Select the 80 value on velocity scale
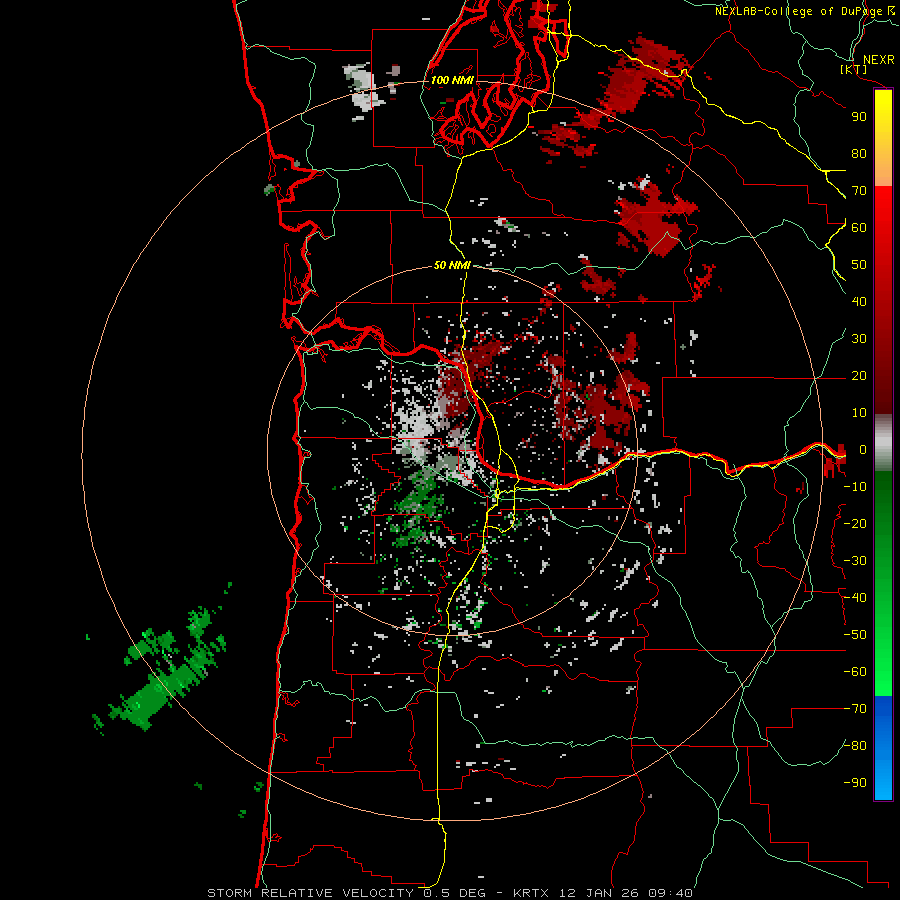The height and width of the screenshot is (900, 900). click(x=859, y=154)
